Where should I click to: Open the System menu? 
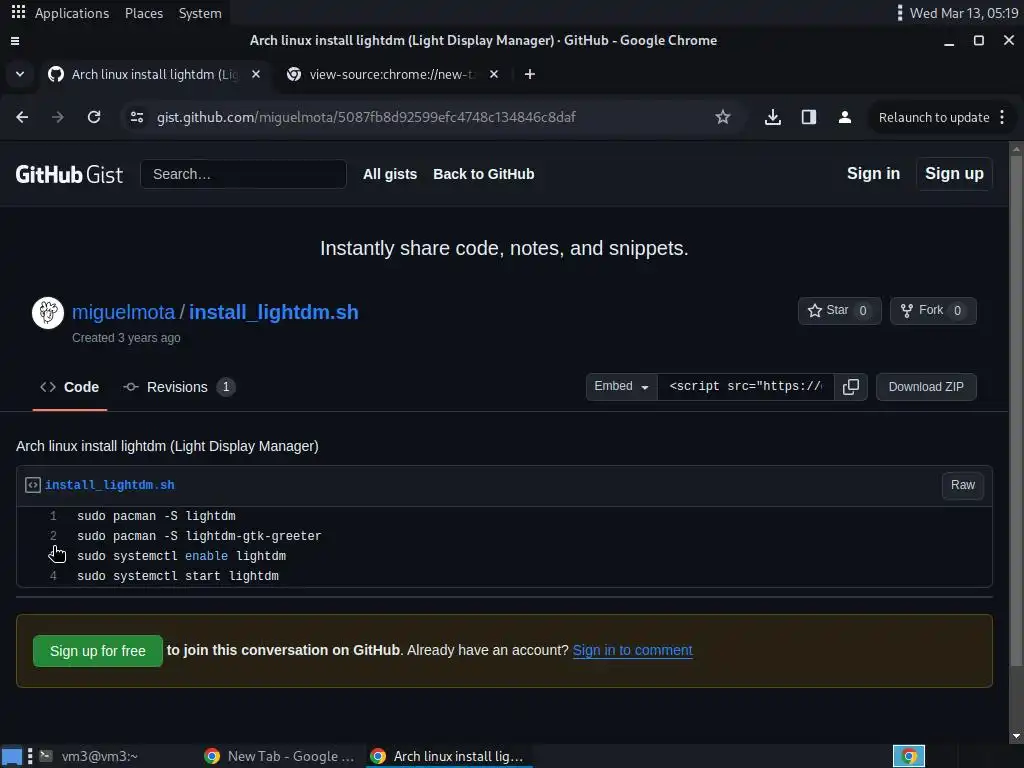[200, 13]
